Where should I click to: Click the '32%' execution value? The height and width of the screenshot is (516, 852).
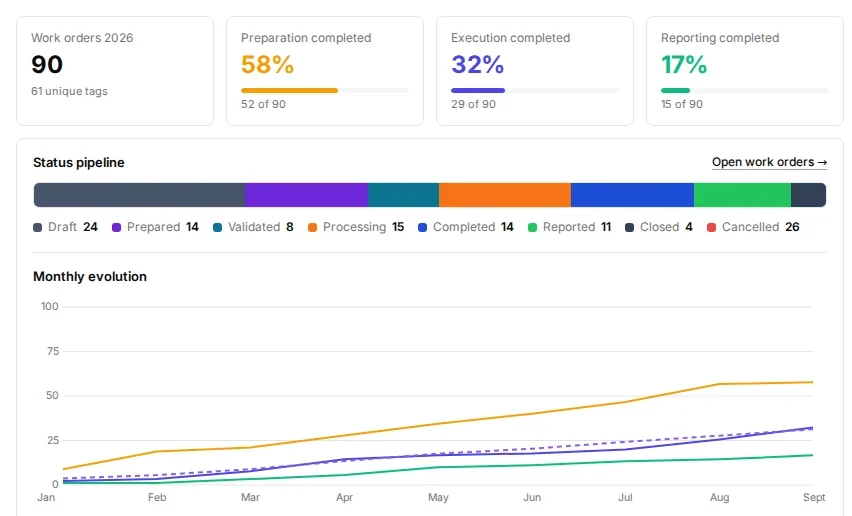(478, 65)
